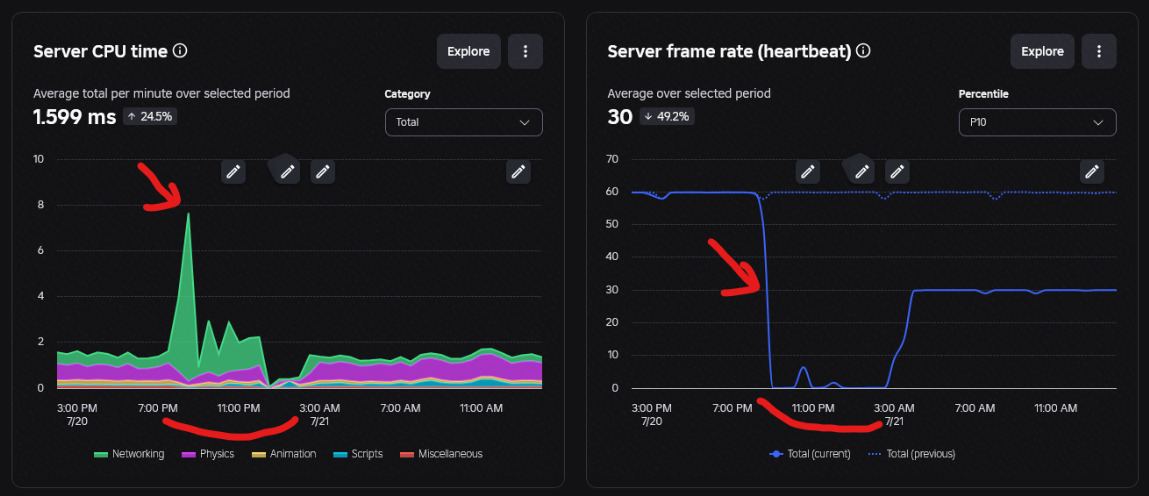This screenshot has width=1149, height=496.
Task: Open three-dot menu on Server frame rate card
Action: [x=1098, y=51]
